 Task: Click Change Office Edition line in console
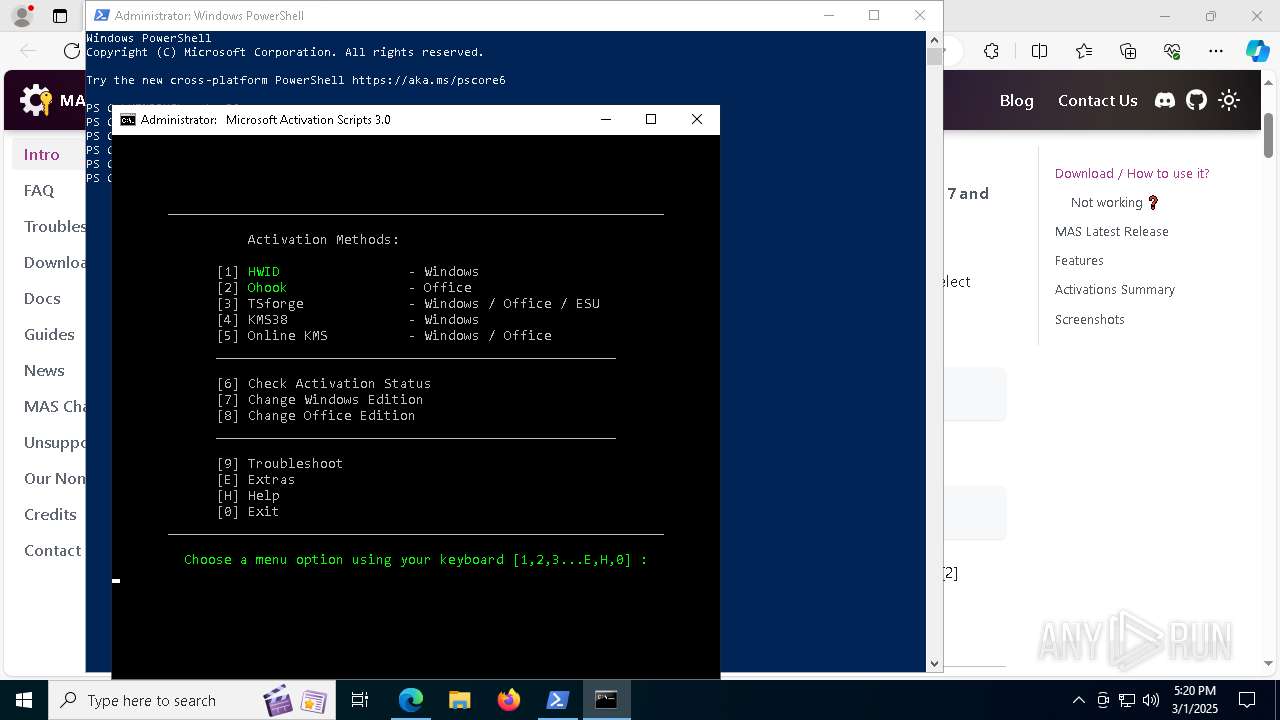click(316, 415)
